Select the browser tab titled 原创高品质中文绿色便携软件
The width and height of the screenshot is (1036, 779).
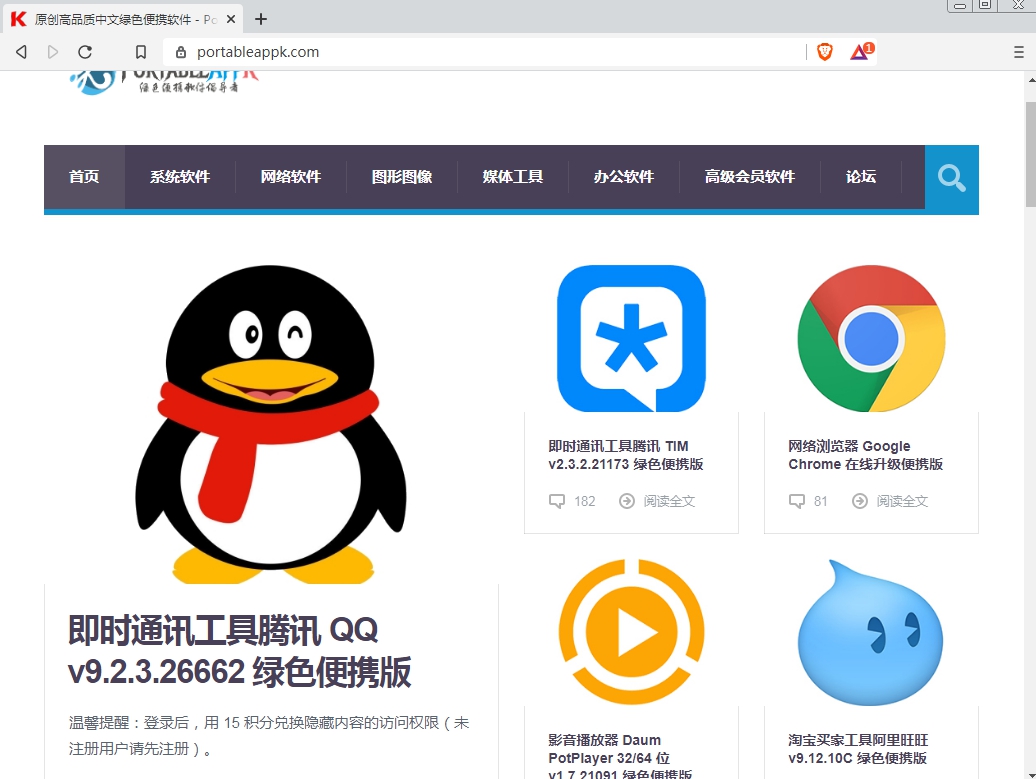pyautogui.click(x=122, y=19)
